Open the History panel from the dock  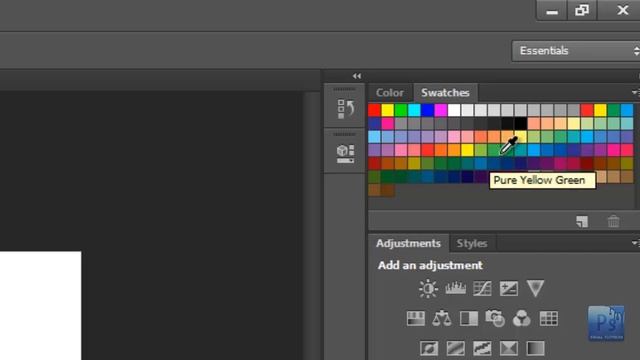pyautogui.click(x=345, y=109)
